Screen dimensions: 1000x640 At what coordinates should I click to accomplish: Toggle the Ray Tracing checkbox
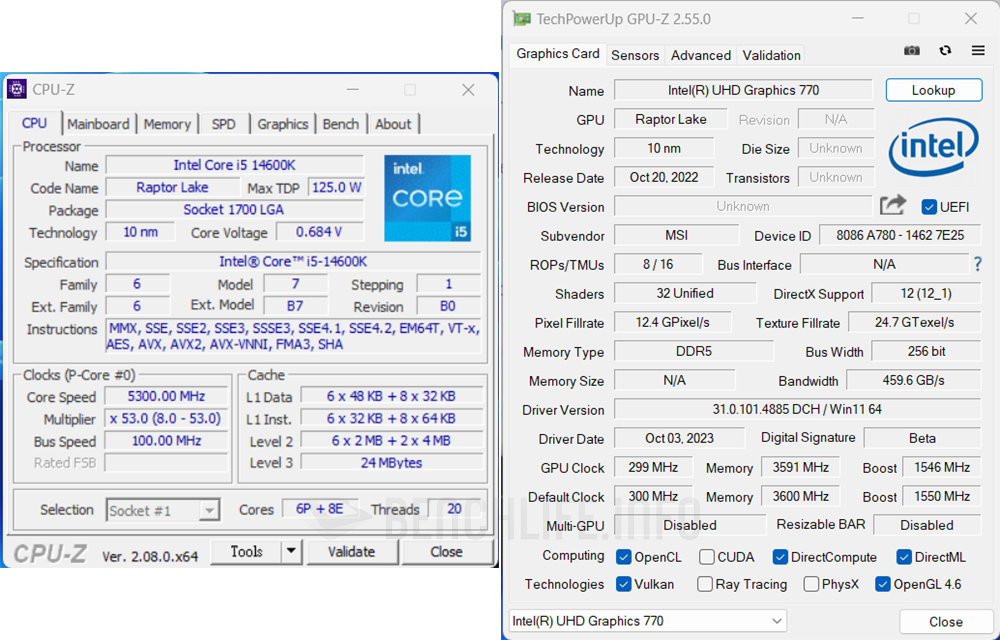705,584
